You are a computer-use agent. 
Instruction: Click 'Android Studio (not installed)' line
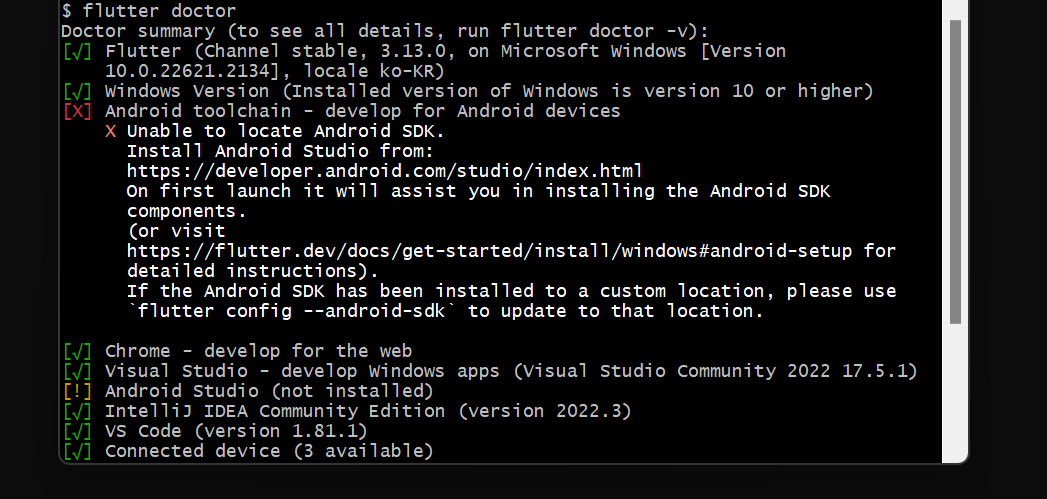(x=269, y=391)
